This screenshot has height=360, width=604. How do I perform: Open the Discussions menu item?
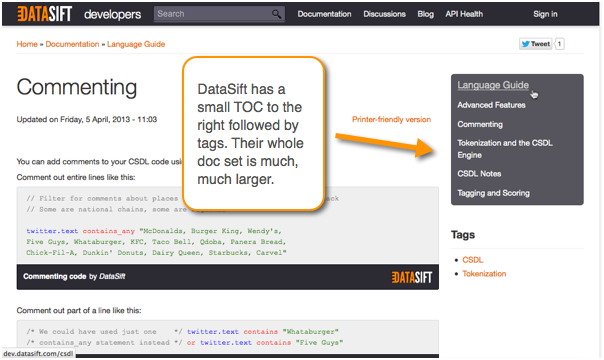pos(384,14)
